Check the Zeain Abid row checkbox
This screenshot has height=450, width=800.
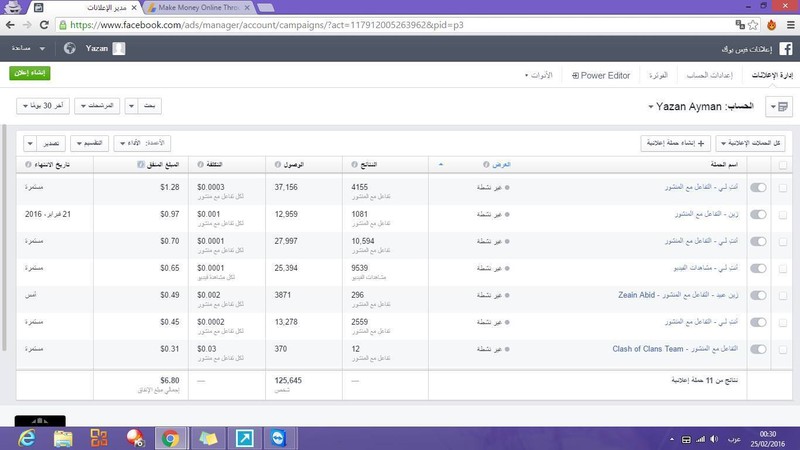pyautogui.click(x=783, y=296)
